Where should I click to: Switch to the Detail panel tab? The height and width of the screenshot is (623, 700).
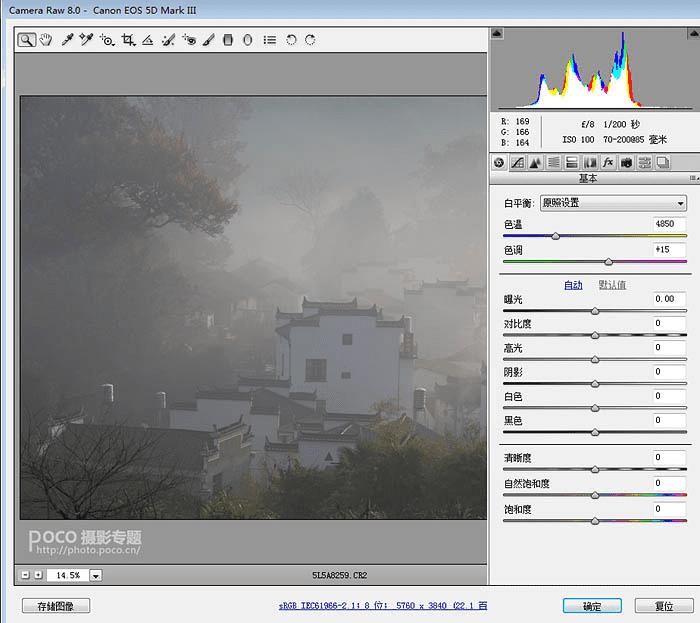[535, 162]
